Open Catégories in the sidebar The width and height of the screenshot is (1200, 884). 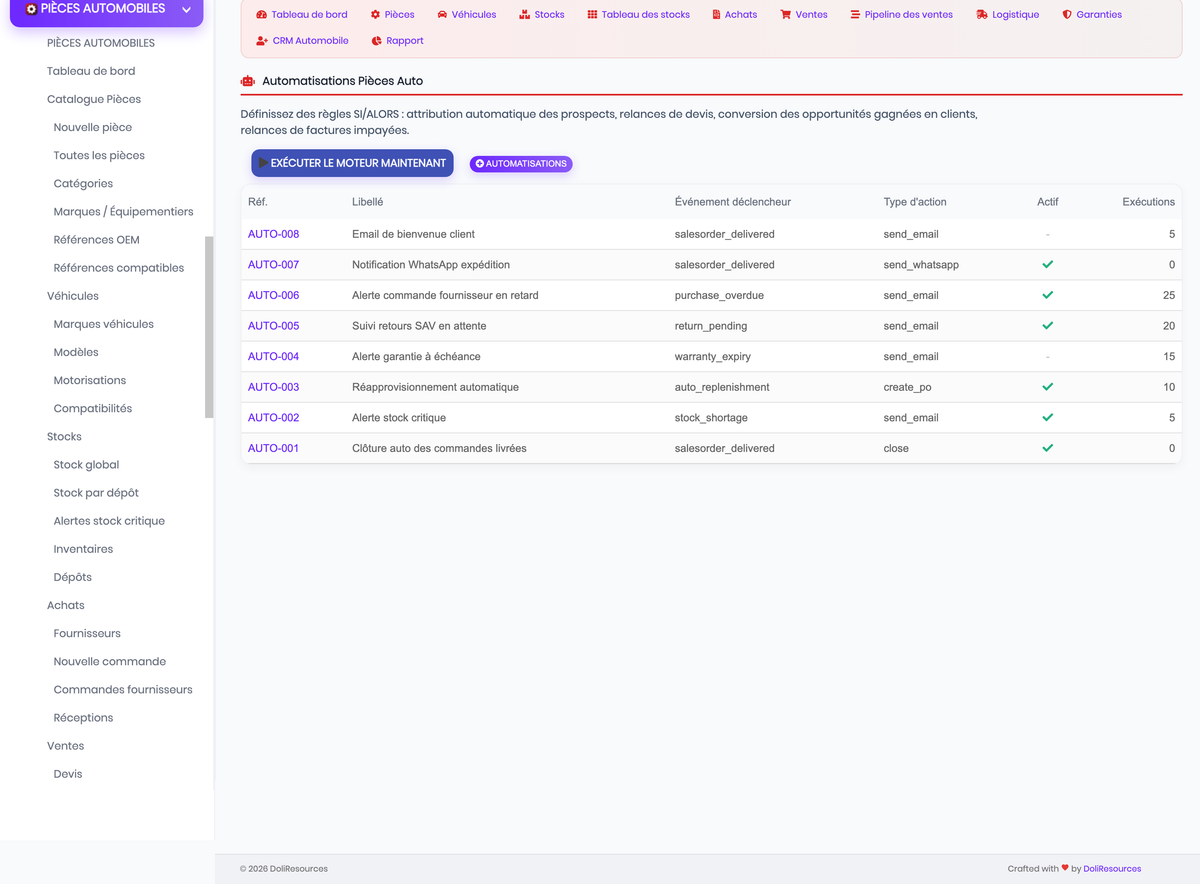tap(83, 183)
